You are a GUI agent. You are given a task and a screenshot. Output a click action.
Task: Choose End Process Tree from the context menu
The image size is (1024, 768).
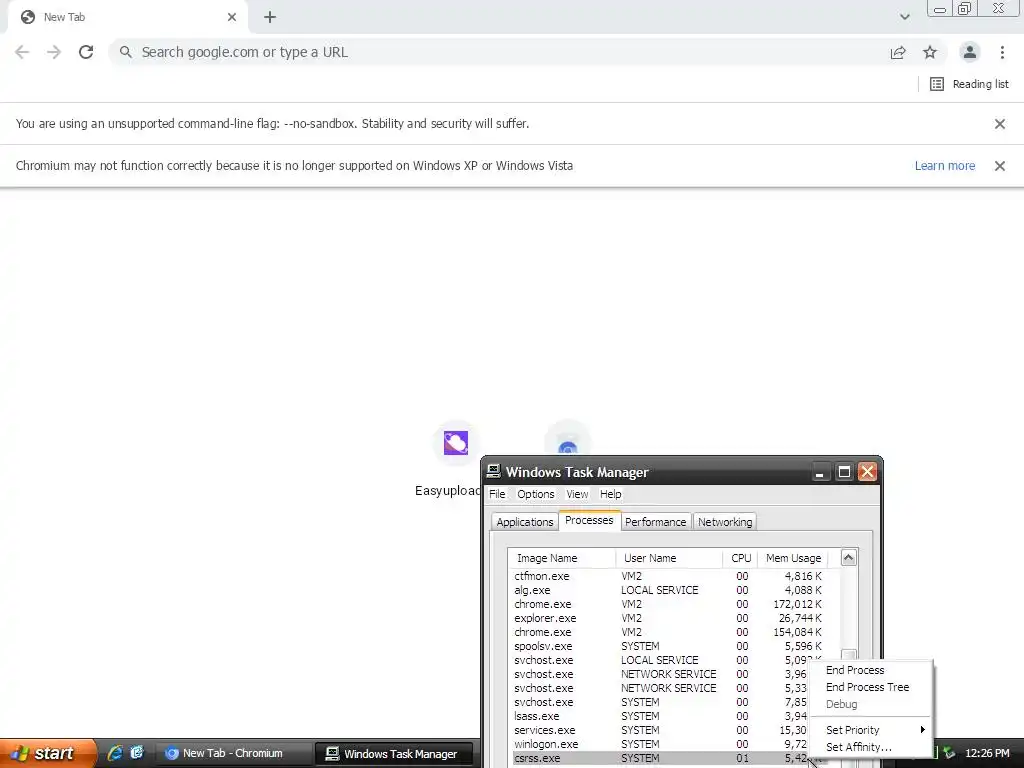point(867,687)
